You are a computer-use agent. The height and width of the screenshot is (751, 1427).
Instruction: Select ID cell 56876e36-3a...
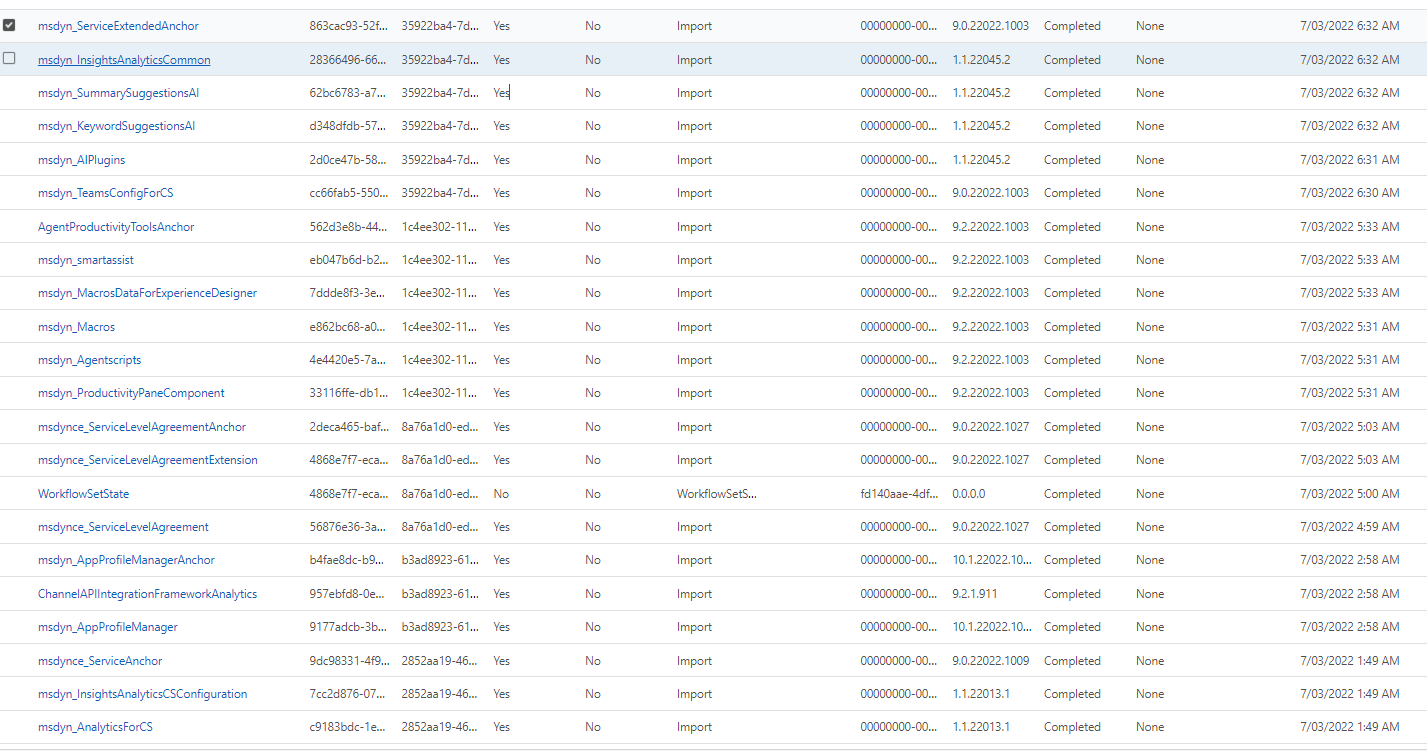pos(348,527)
